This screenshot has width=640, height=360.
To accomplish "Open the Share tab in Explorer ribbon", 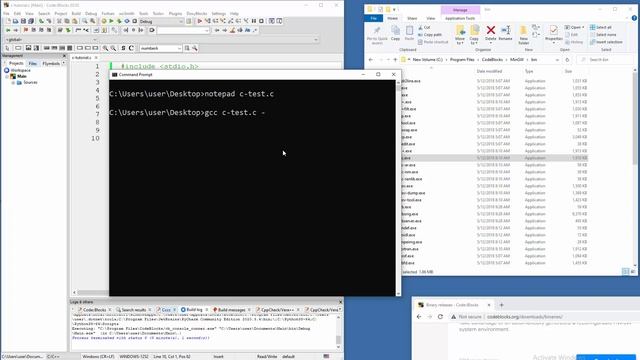I will pos(412,18).
